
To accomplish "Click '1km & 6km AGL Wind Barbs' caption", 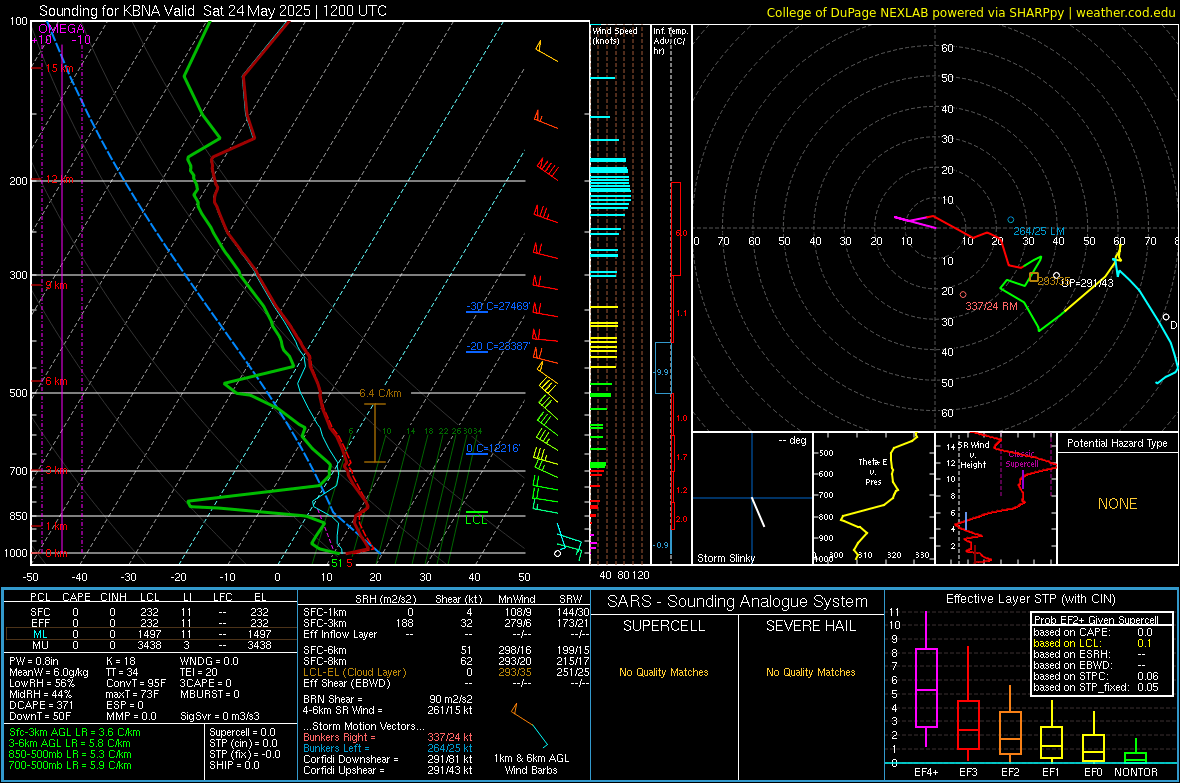I will pos(531,764).
